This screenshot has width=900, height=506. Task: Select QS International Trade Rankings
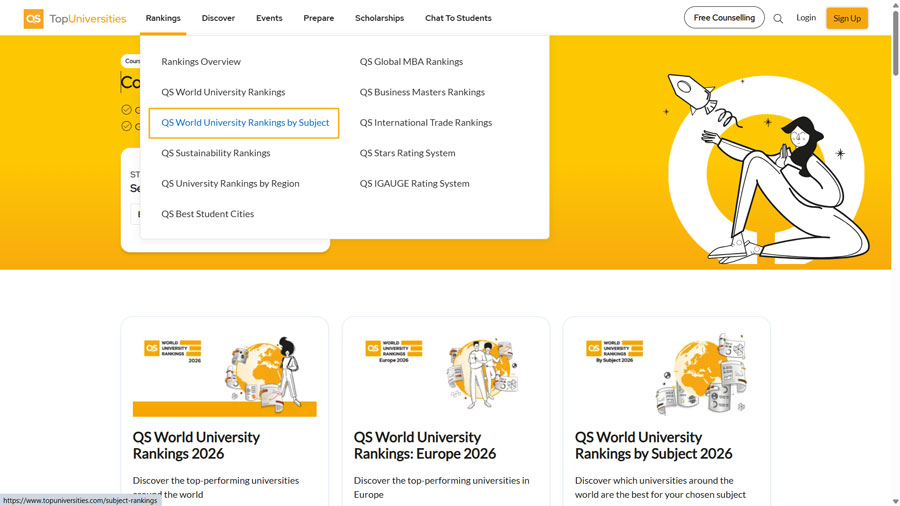point(426,122)
